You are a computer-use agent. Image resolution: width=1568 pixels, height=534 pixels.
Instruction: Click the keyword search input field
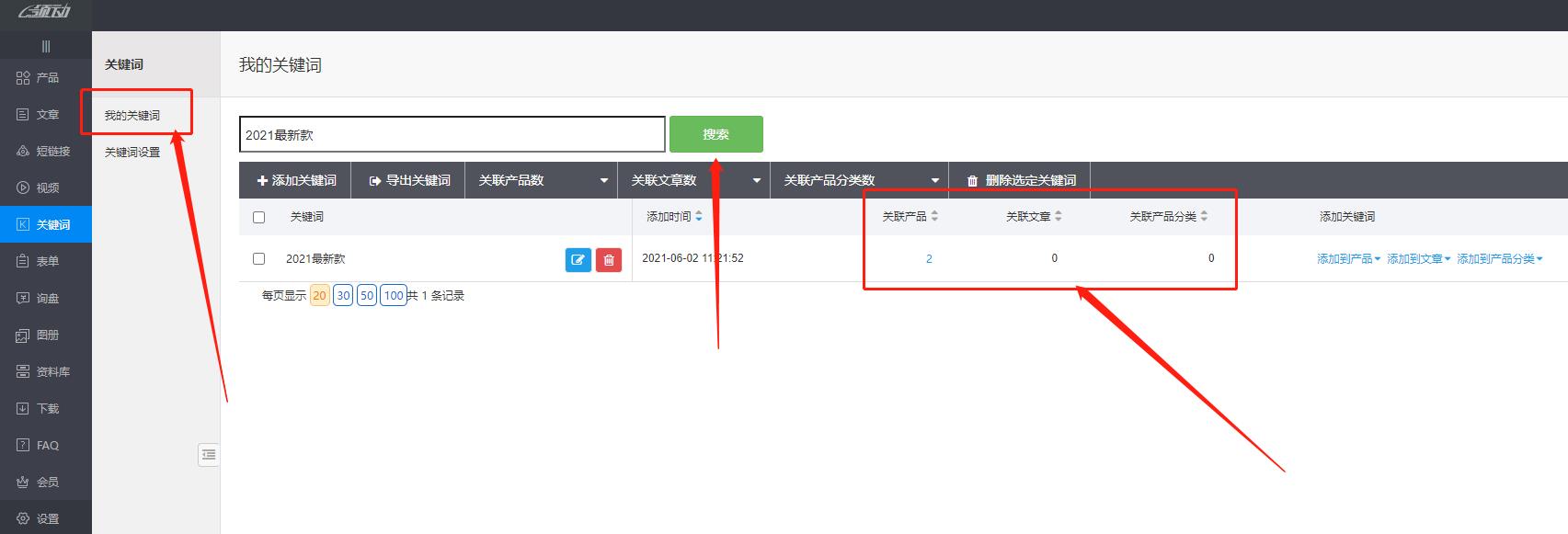[x=451, y=134]
